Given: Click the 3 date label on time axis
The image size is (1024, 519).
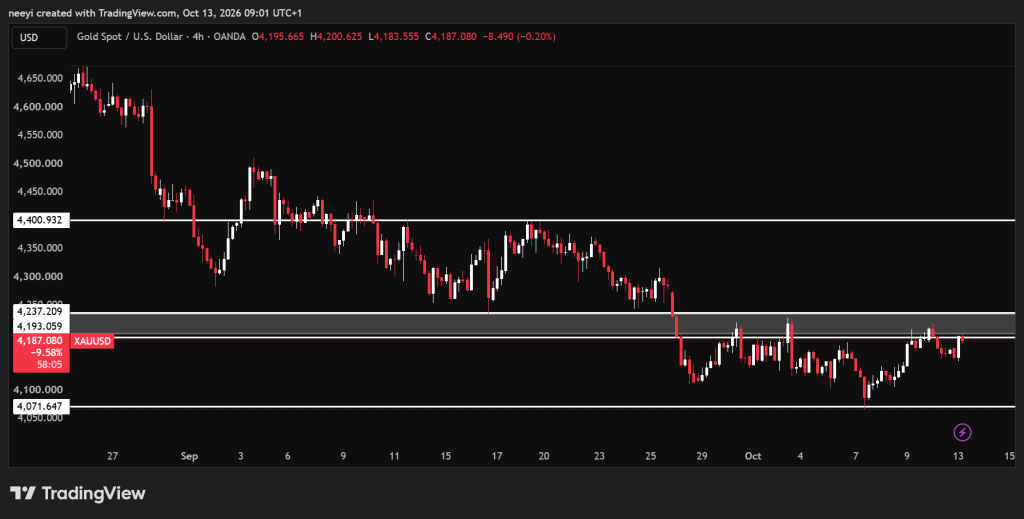Looking at the screenshot, I should (x=241, y=456).
